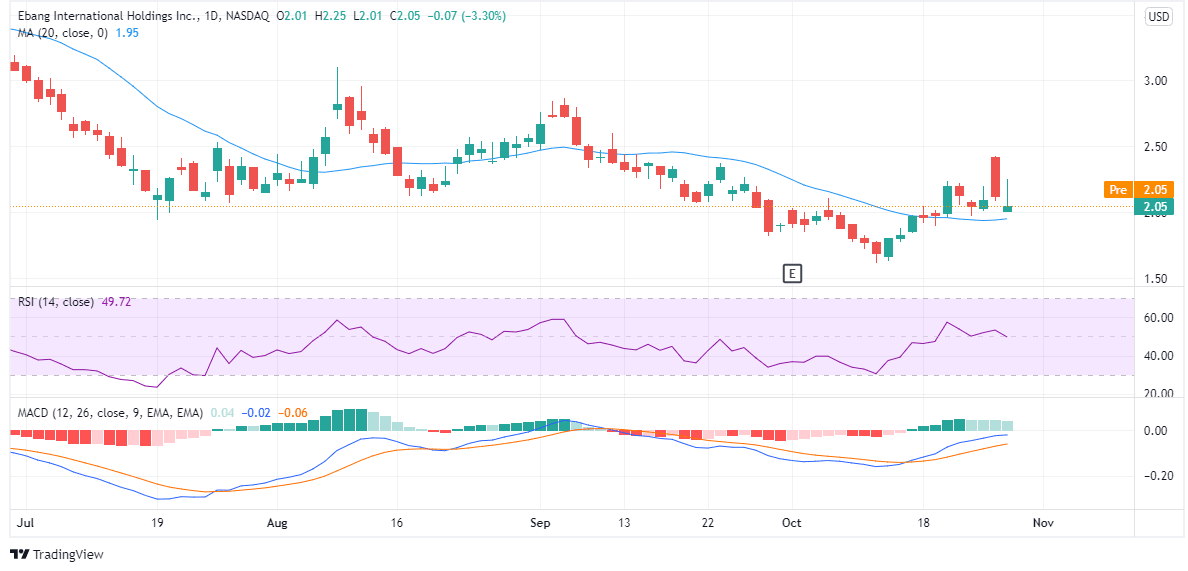Click the TradingView logo

click(56, 554)
